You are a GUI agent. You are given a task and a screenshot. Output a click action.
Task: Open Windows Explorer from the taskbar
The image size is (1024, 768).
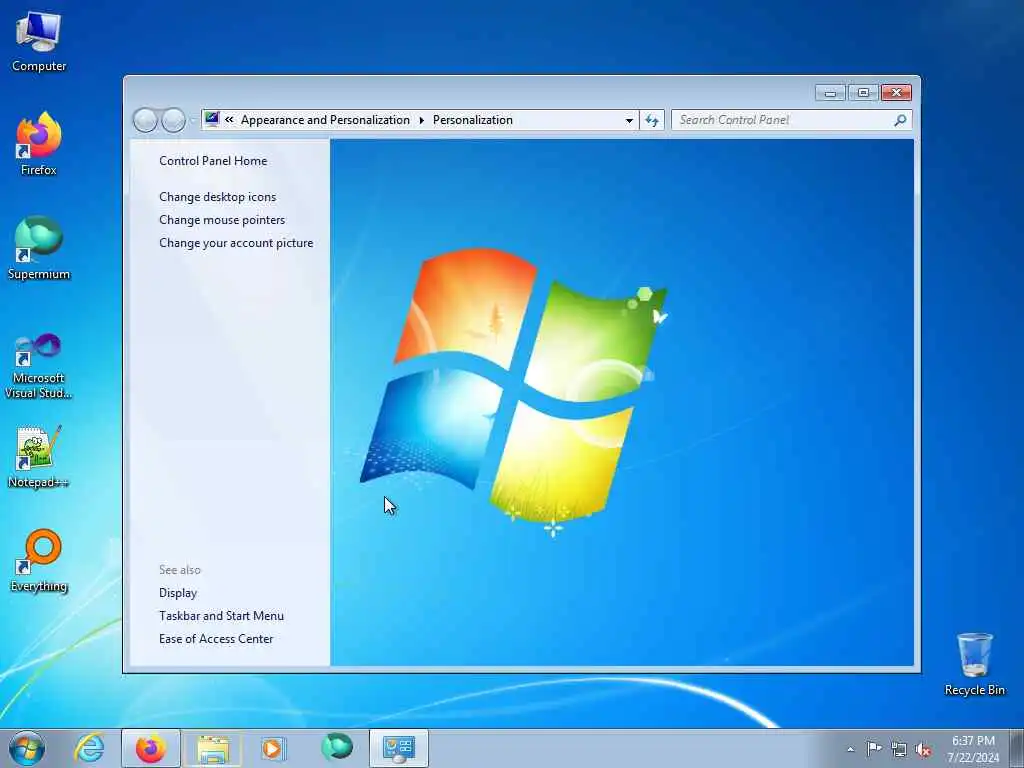[213, 748]
